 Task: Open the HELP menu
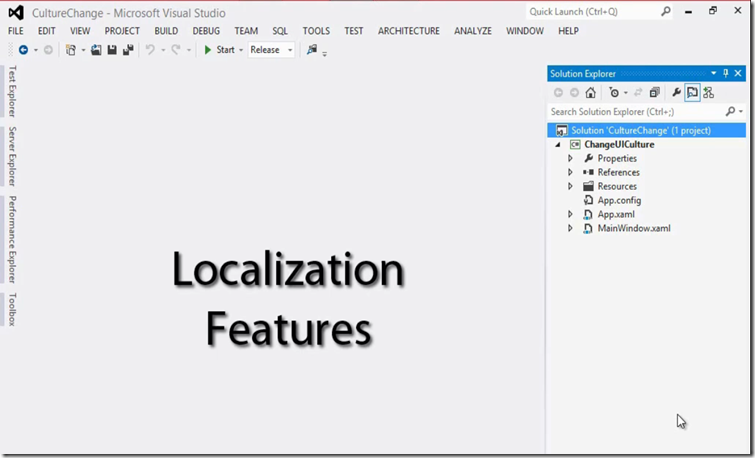click(568, 31)
